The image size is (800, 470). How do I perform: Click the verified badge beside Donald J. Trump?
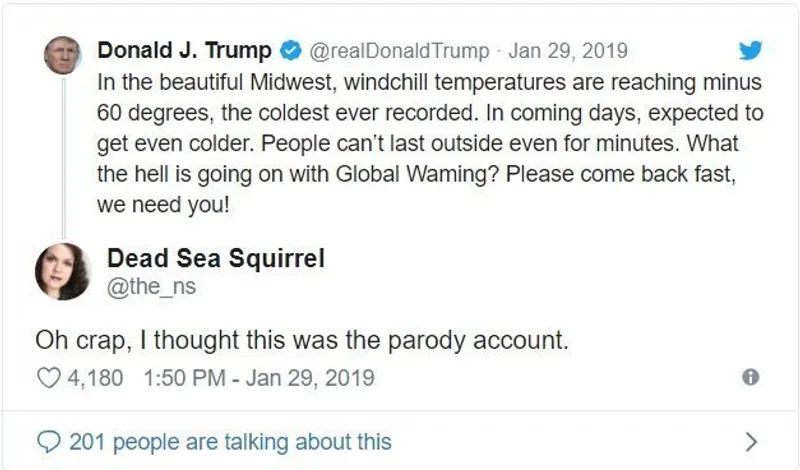point(290,51)
